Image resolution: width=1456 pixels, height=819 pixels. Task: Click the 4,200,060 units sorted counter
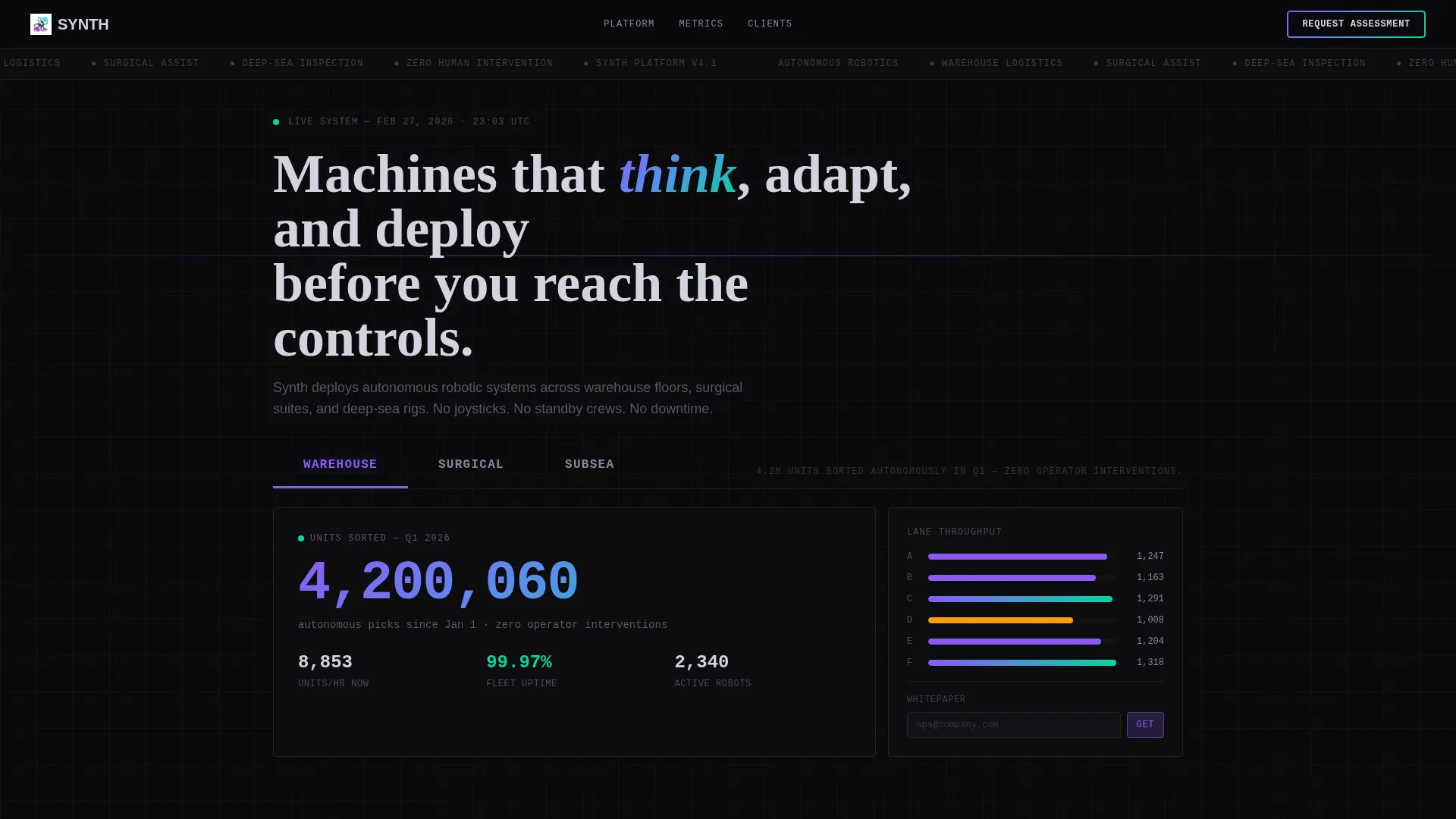click(x=438, y=582)
